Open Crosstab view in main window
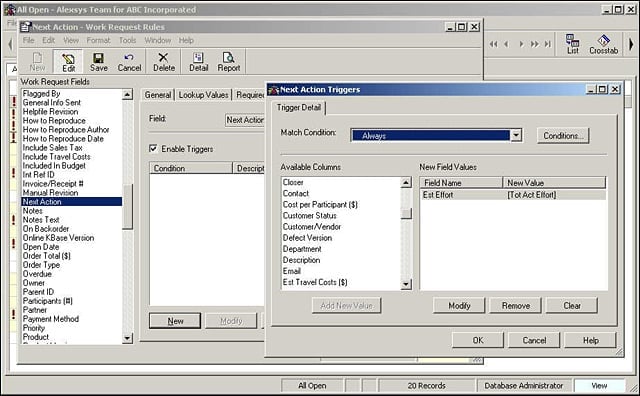Screen dimensions: 640x396 603,44
